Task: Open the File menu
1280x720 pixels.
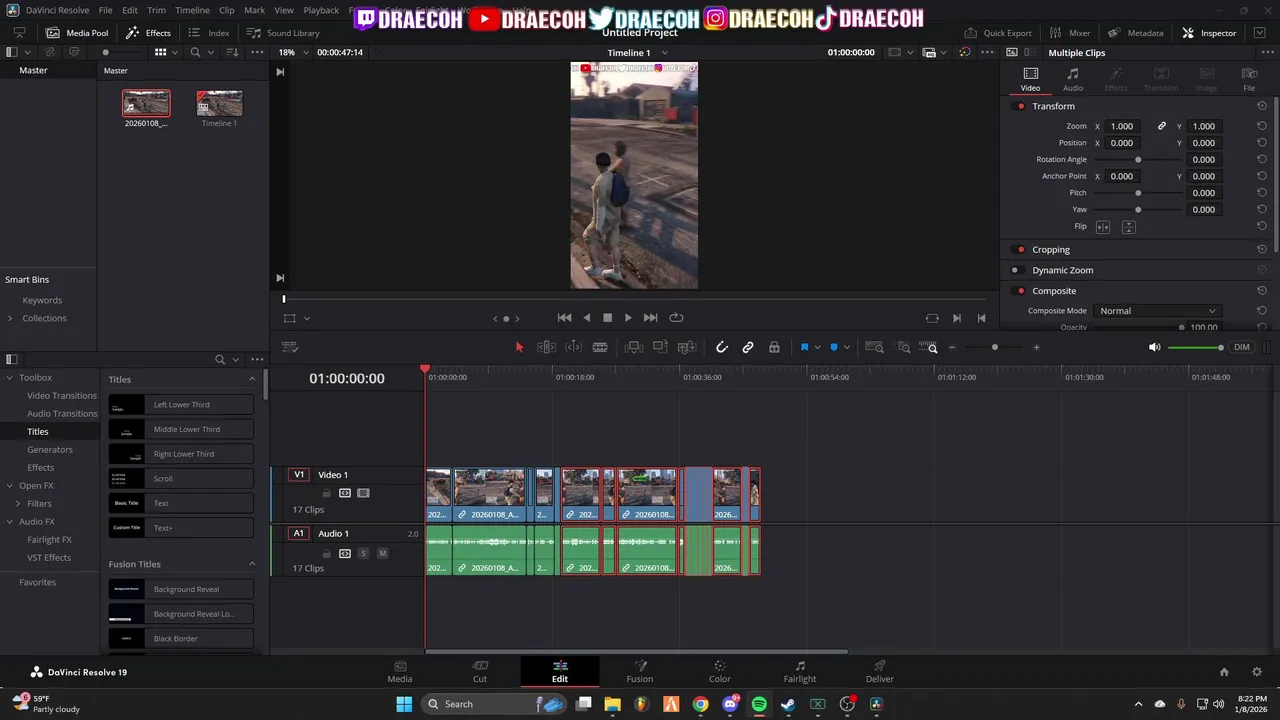Action: [105, 10]
